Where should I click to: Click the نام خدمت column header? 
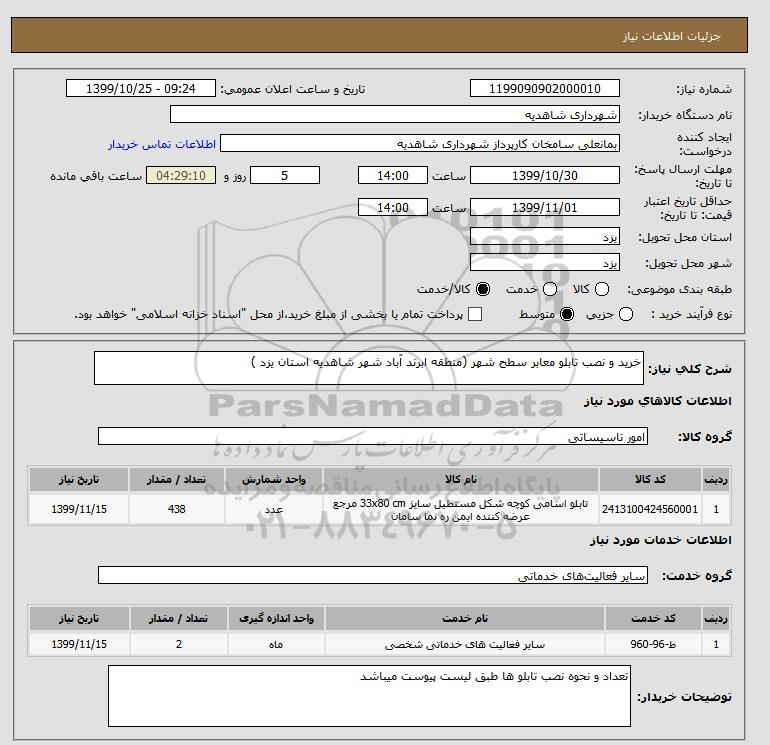tap(465, 618)
